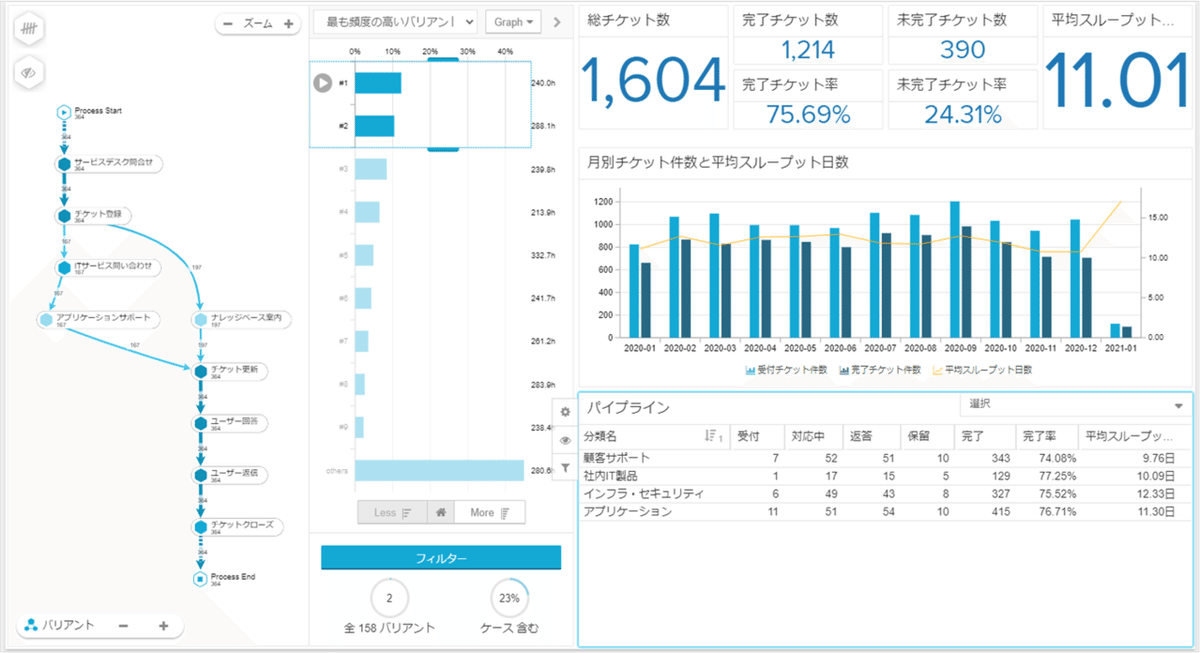Toggle the 完了チケット件数 legend item
Viewport: 1200px width, 653px height.
[880, 369]
